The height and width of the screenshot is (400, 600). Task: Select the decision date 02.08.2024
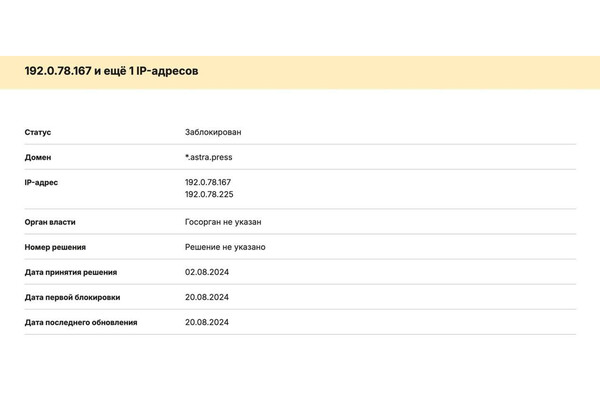207,272
